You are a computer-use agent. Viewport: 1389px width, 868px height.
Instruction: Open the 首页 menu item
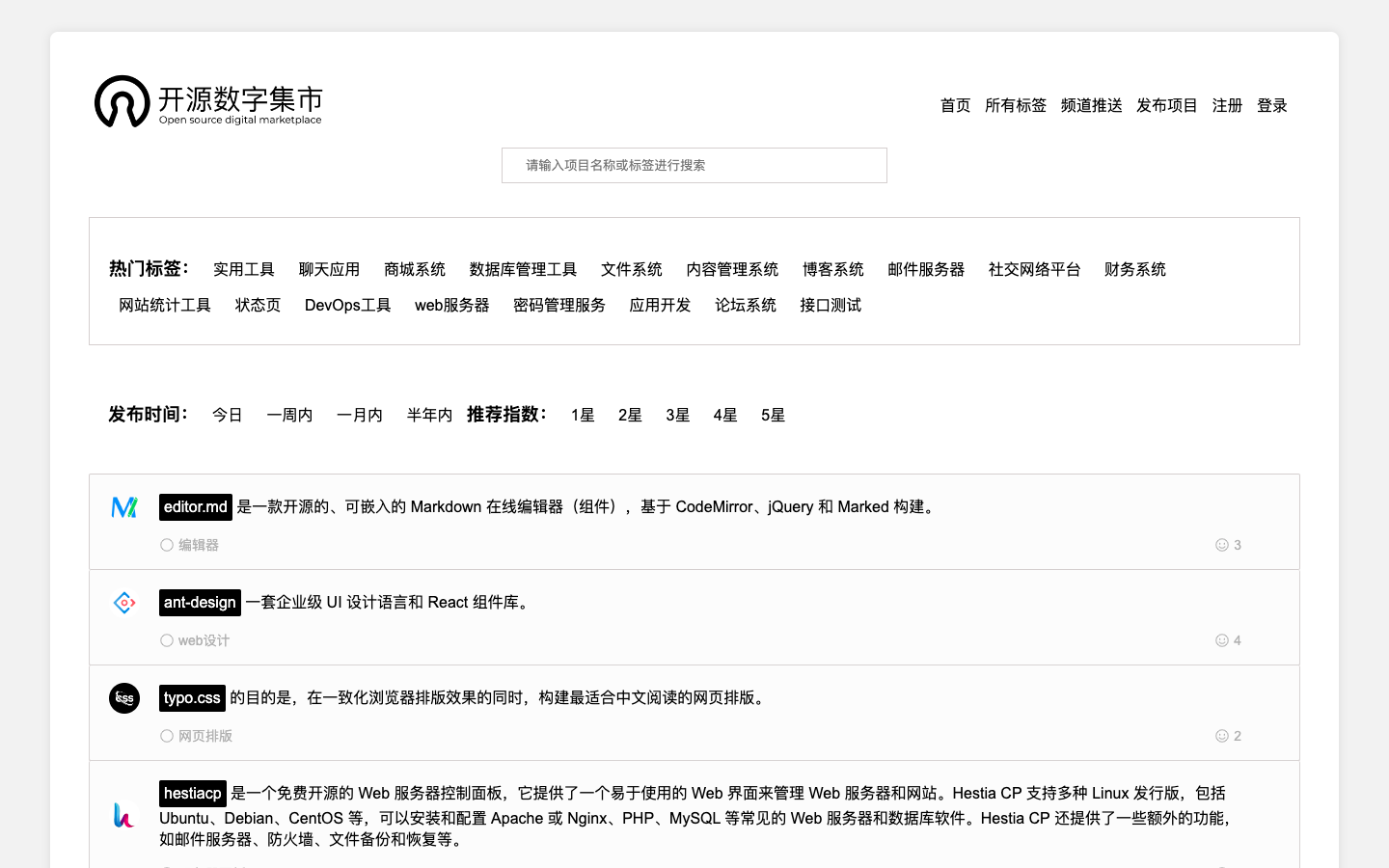955,106
